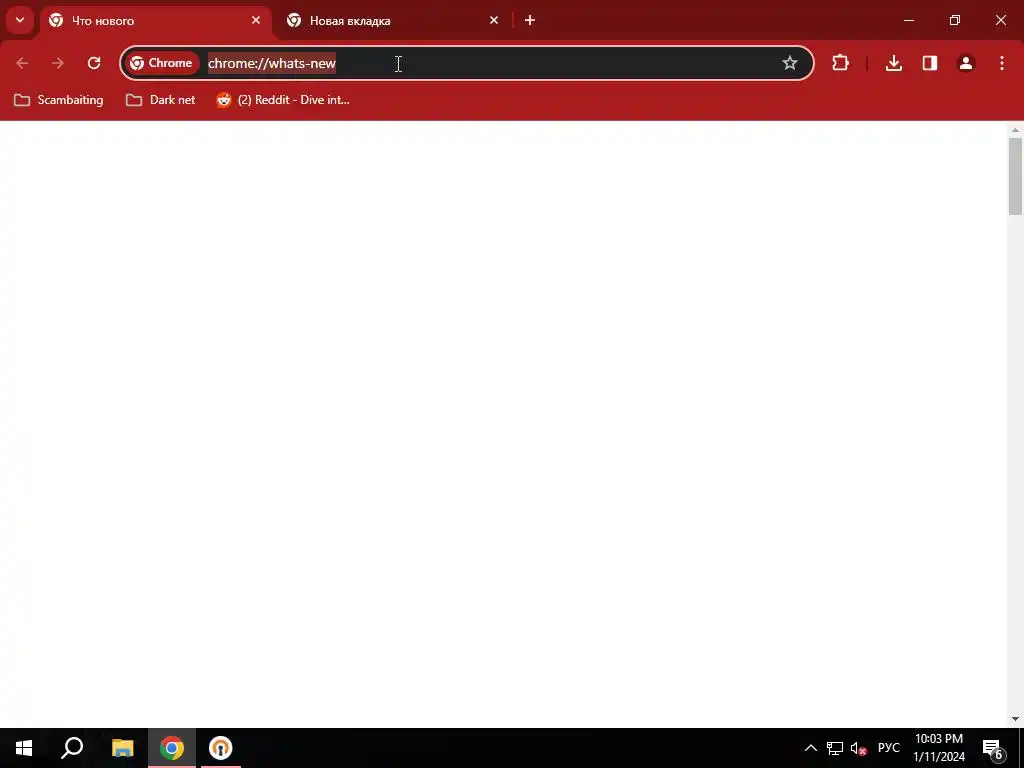Open the profile avatar menu

[966, 63]
